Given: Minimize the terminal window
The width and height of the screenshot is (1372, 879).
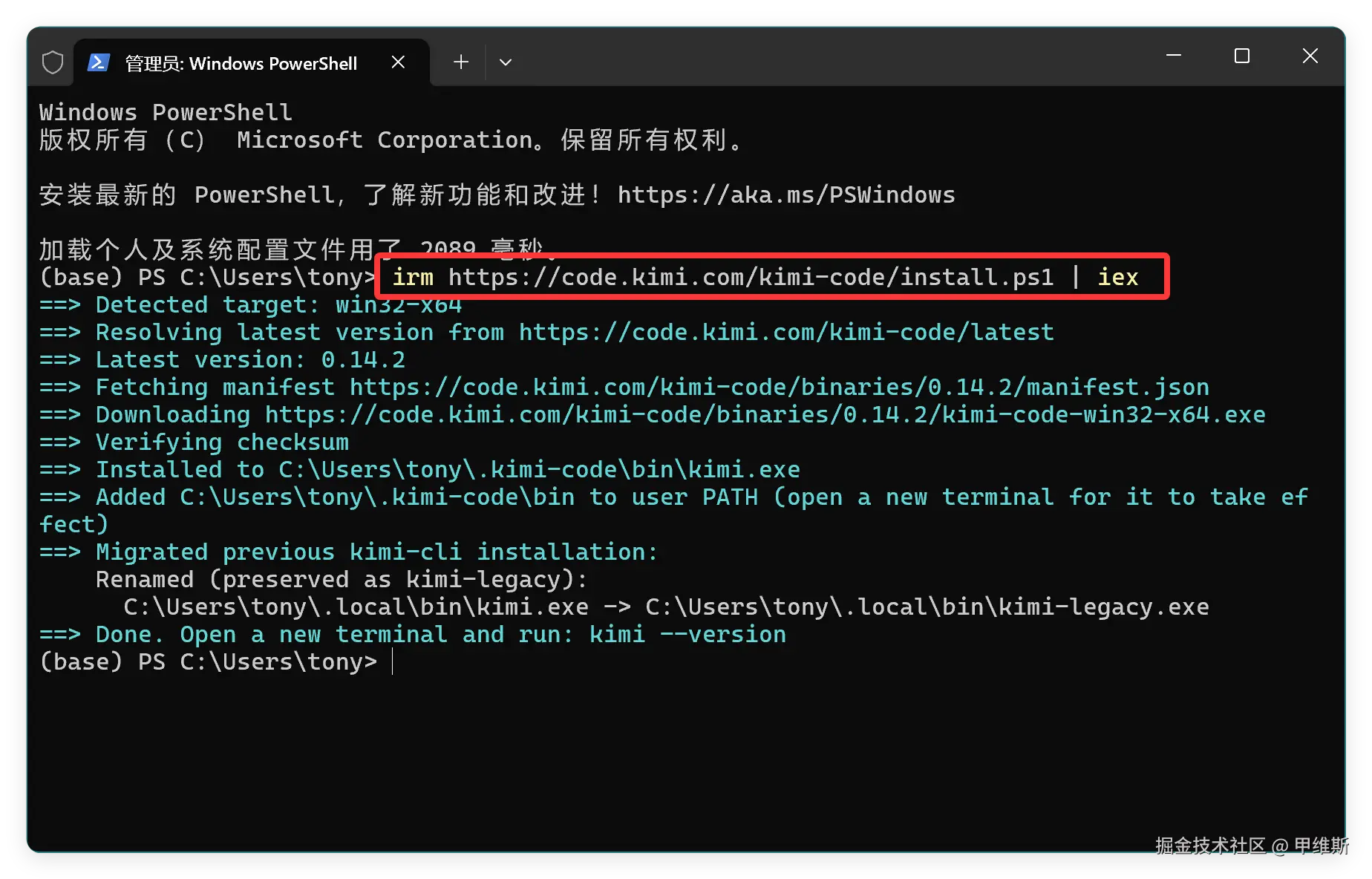Looking at the screenshot, I should pyautogui.click(x=1174, y=56).
